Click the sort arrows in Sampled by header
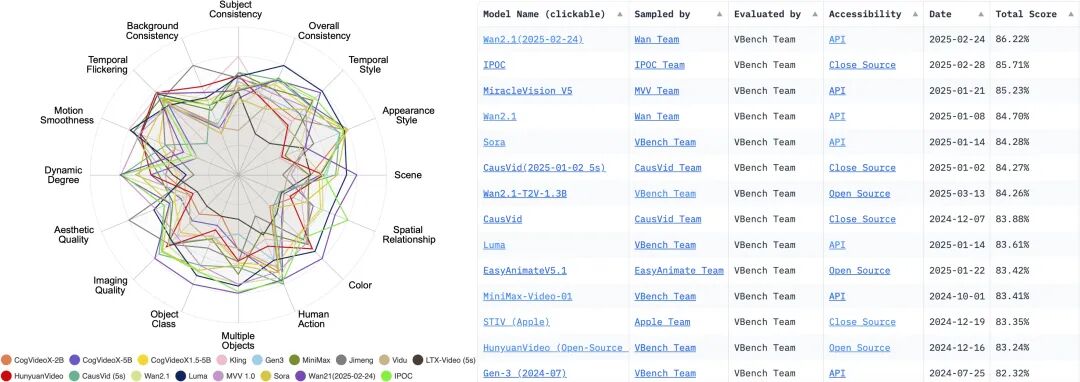This screenshot has width=1080, height=382. pyautogui.click(x=719, y=14)
